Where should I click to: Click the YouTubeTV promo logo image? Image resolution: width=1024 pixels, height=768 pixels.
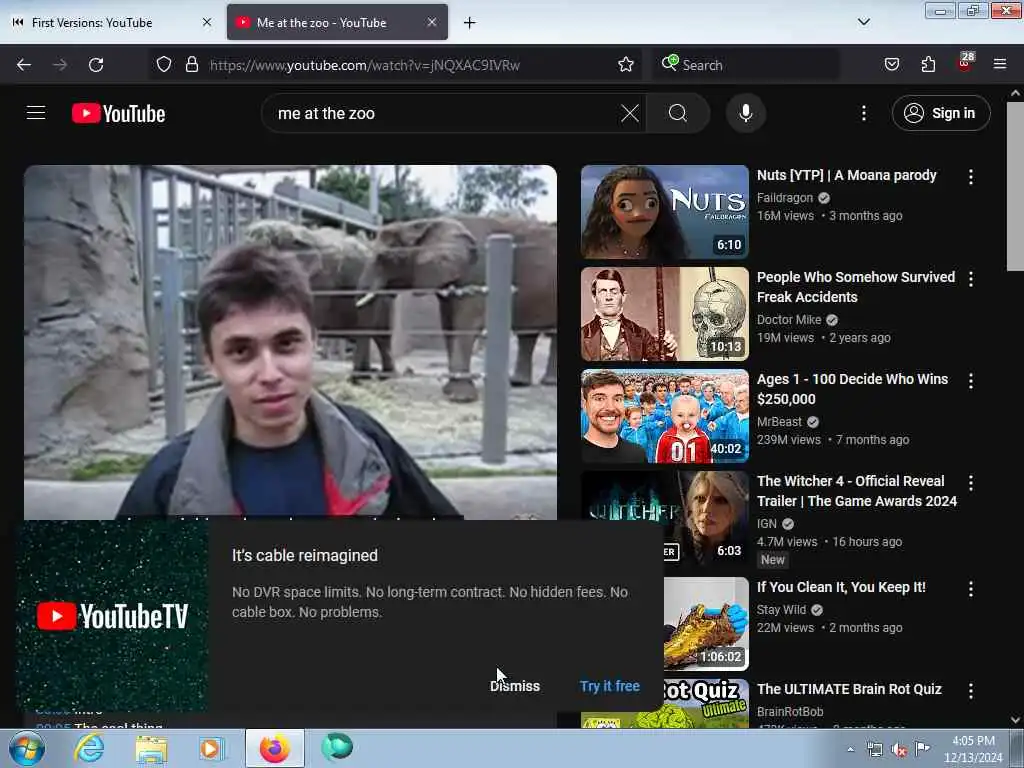(x=112, y=615)
